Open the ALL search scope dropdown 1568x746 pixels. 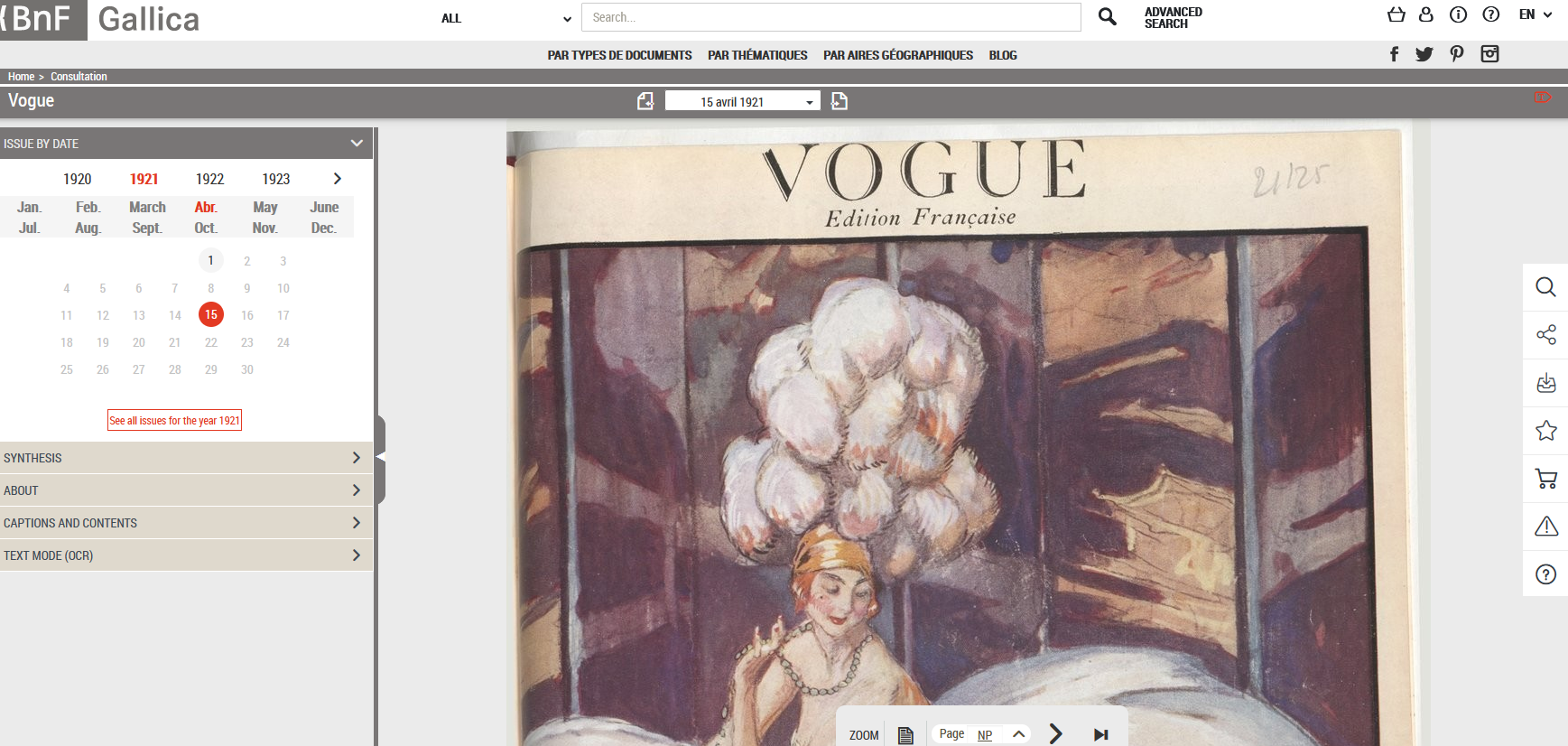tap(506, 18)
